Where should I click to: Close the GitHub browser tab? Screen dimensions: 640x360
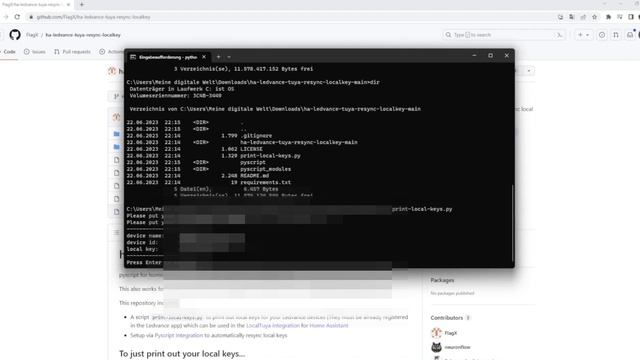(68, 4)
